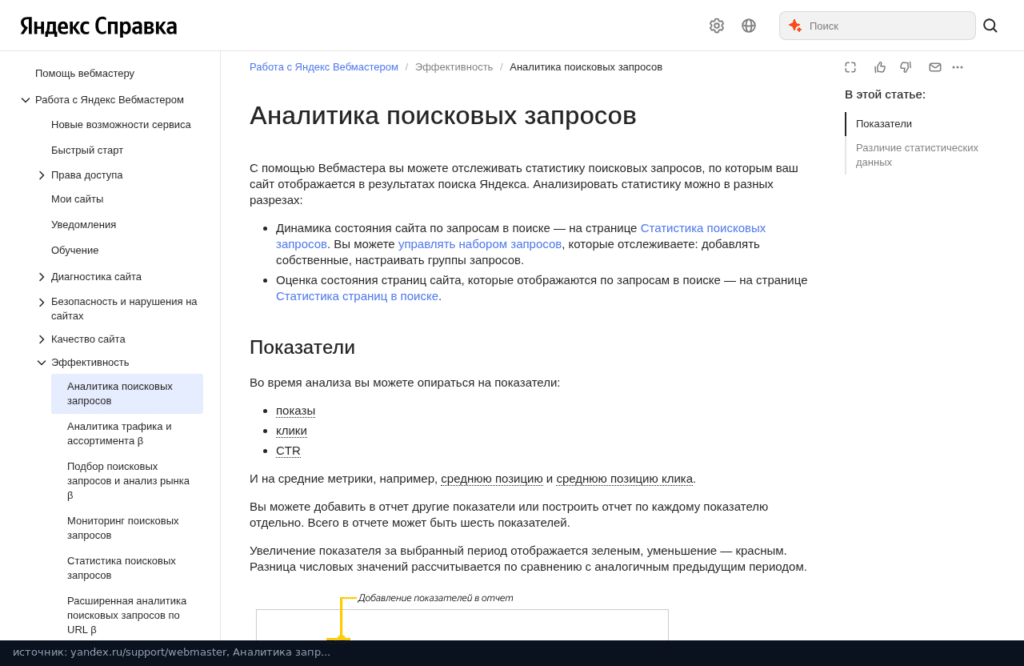The height and width of the screenshot is (666, 1024).
Task: Click breadcrumb Работа с Яндекс Вебмастером
Action: pos(324,67)
